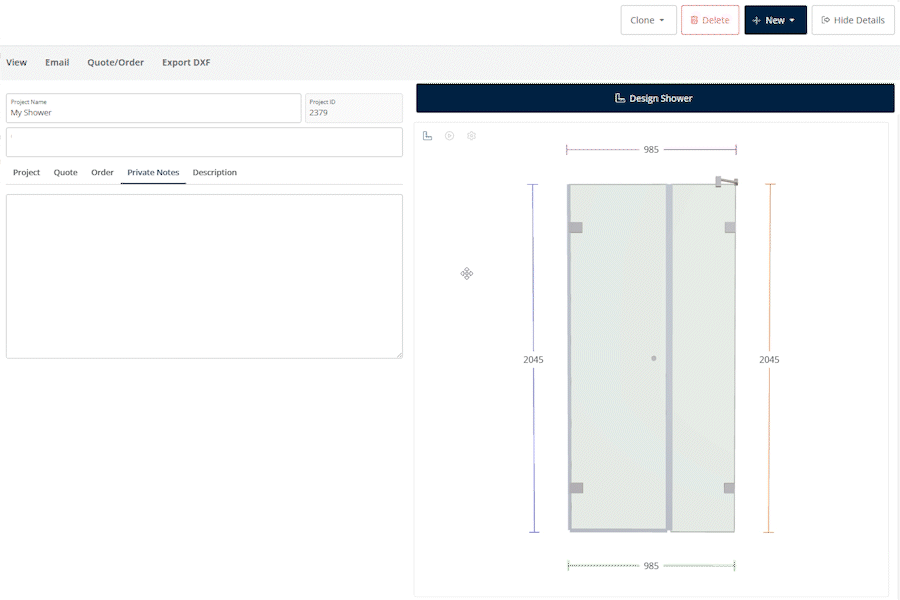This screenshot has width=900, height=600.
Task: Select the upper left hinge on the glass
Action: pyautogui.click(x=576, y=228)
